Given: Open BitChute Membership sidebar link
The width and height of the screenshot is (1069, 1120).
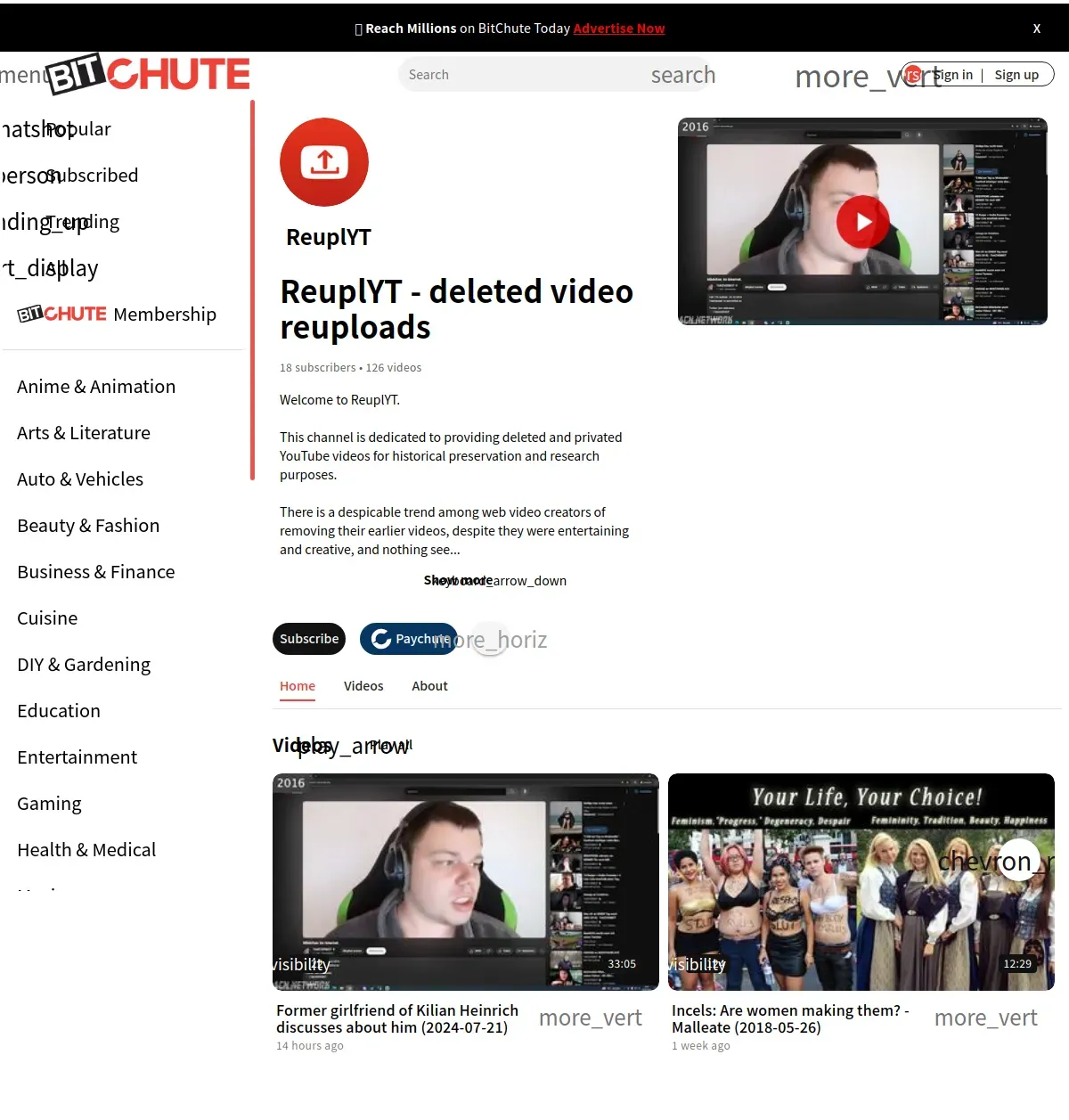Looking at the screenshot, I should [117, 315].
